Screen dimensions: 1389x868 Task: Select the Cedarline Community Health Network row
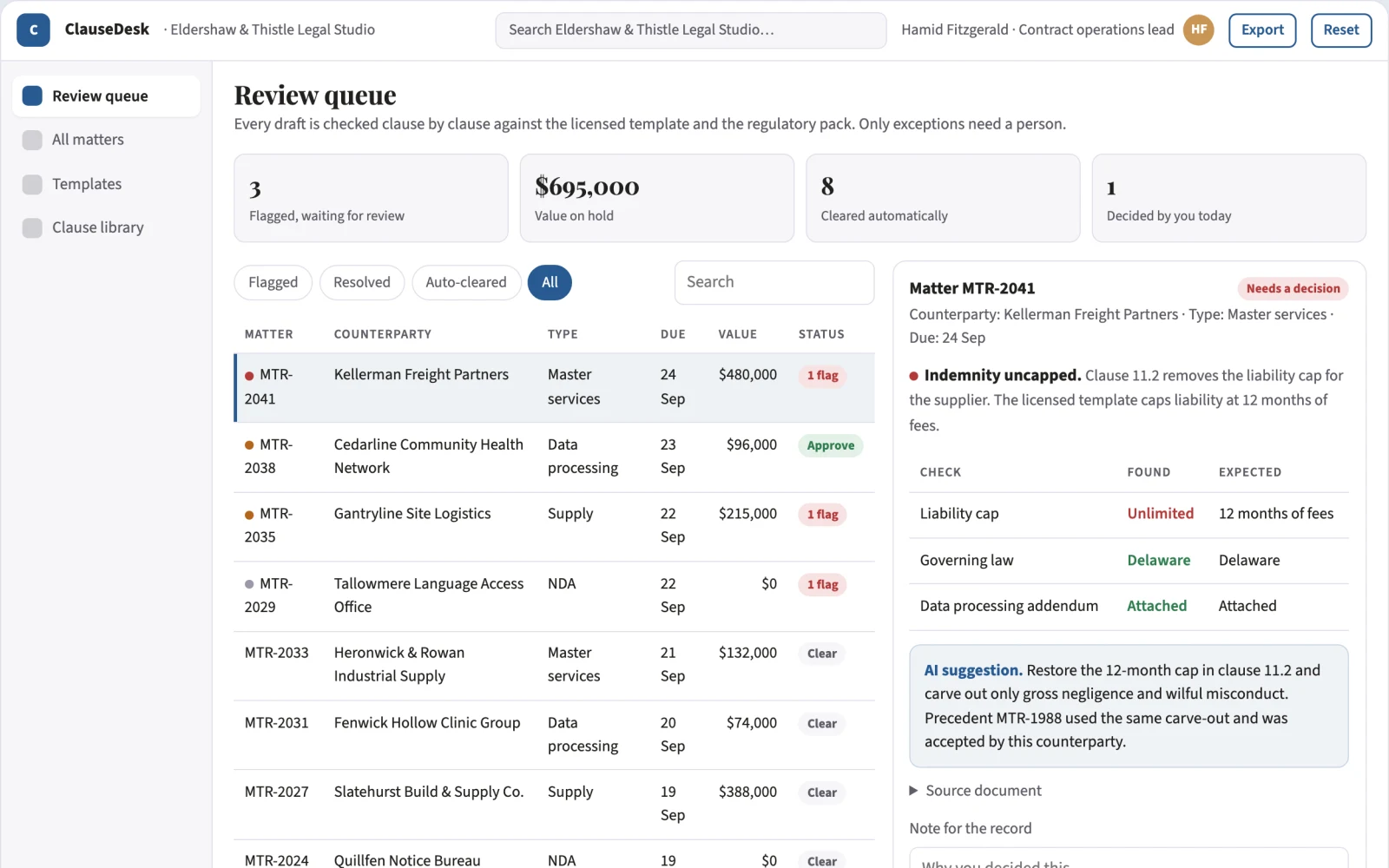pos(554,457)
